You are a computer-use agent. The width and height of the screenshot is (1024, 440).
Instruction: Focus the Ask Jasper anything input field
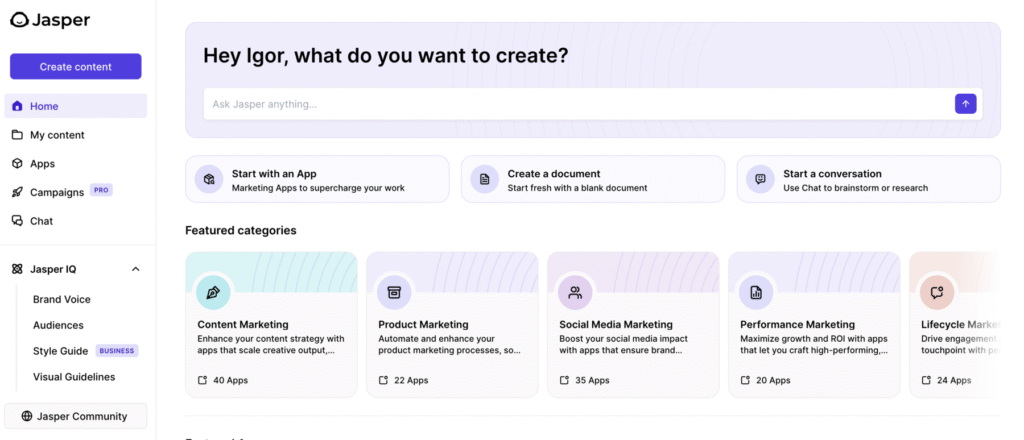coord(578,104)
